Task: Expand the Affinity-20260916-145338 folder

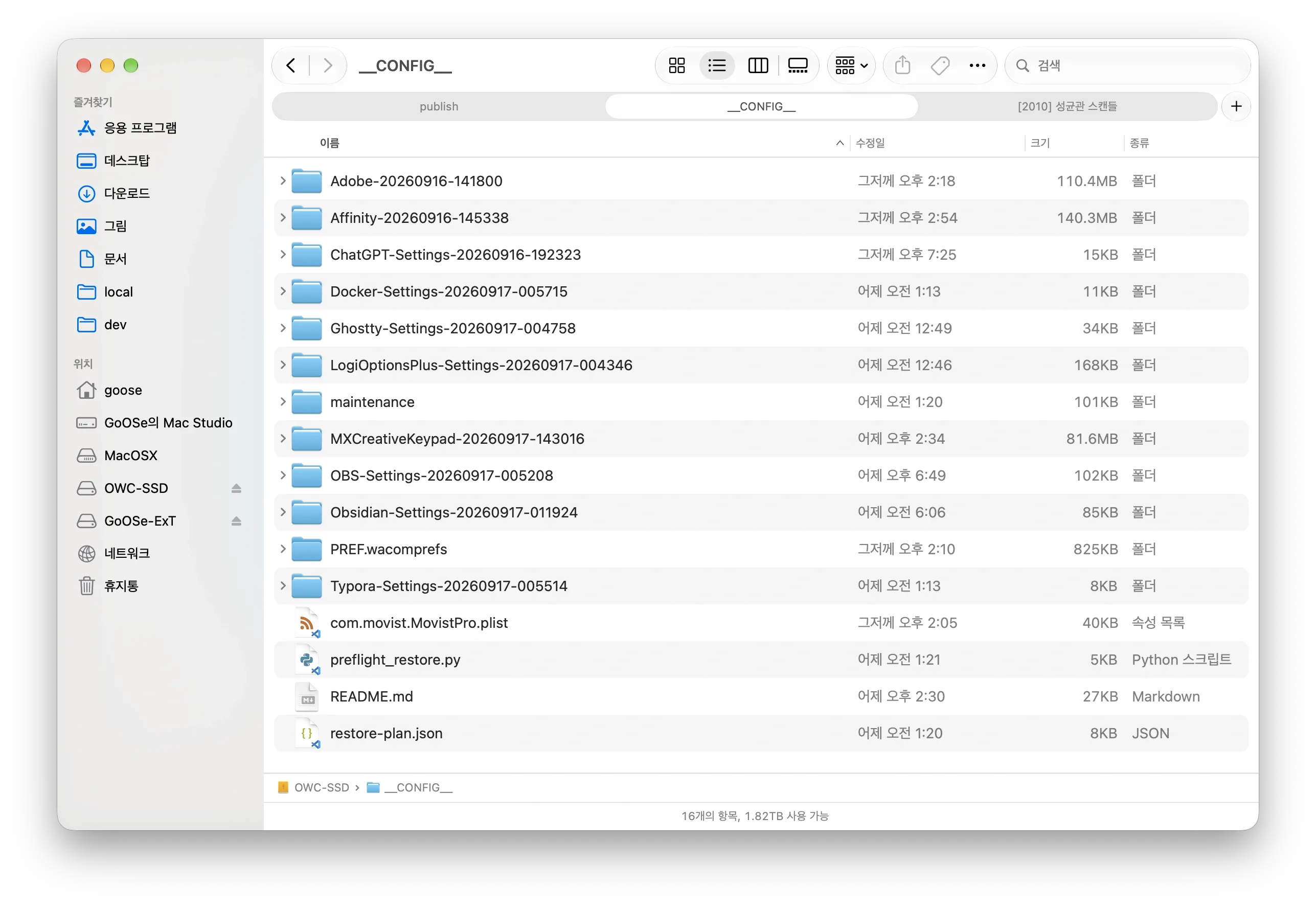Action: click(283, 218)
